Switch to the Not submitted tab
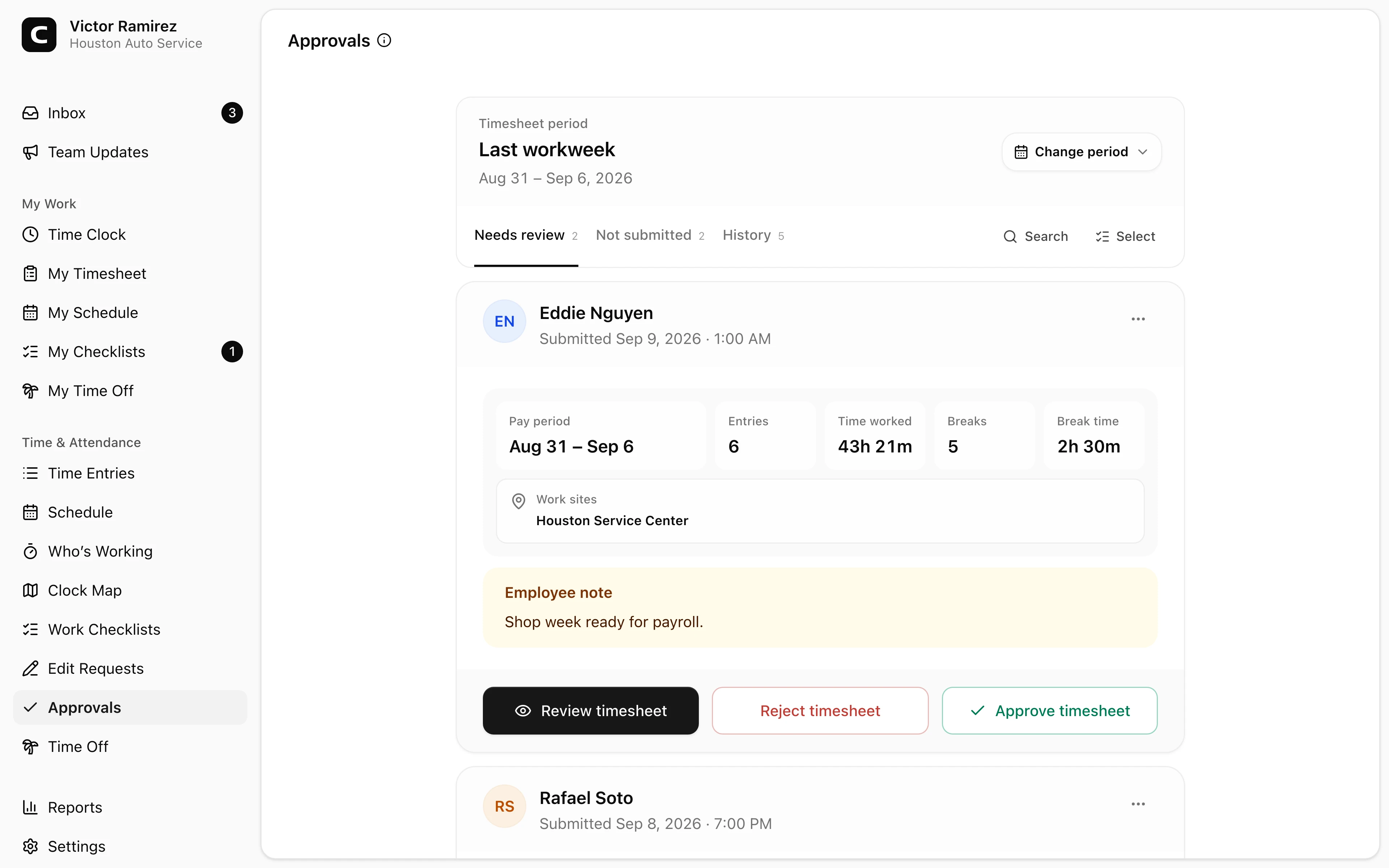 [x=650, y=235]
